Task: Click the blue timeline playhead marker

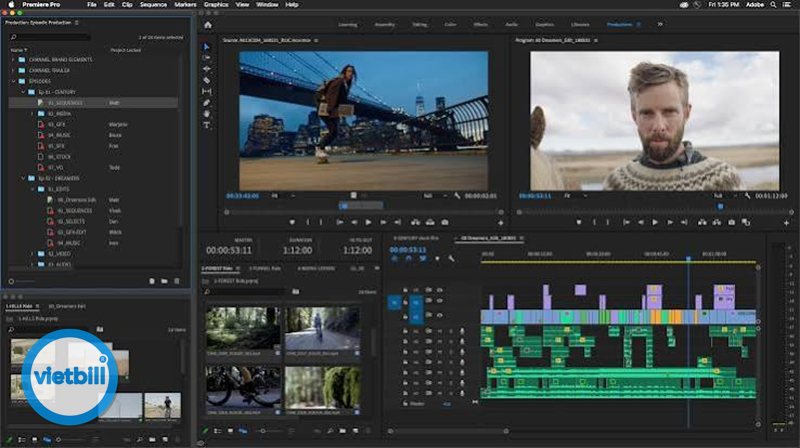Action: [688, 260]
